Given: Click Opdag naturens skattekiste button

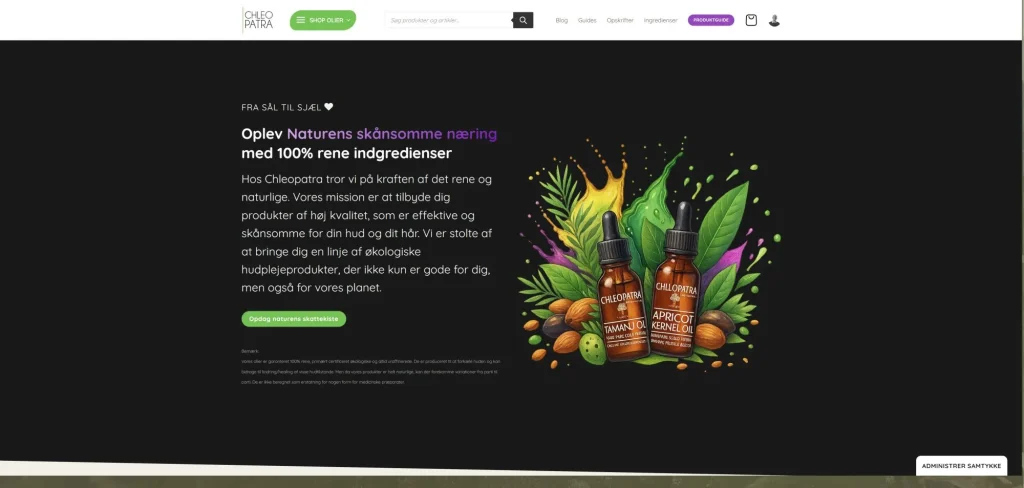Looking at the screenshot, I should pyautogui.click(x=293, y=319).
